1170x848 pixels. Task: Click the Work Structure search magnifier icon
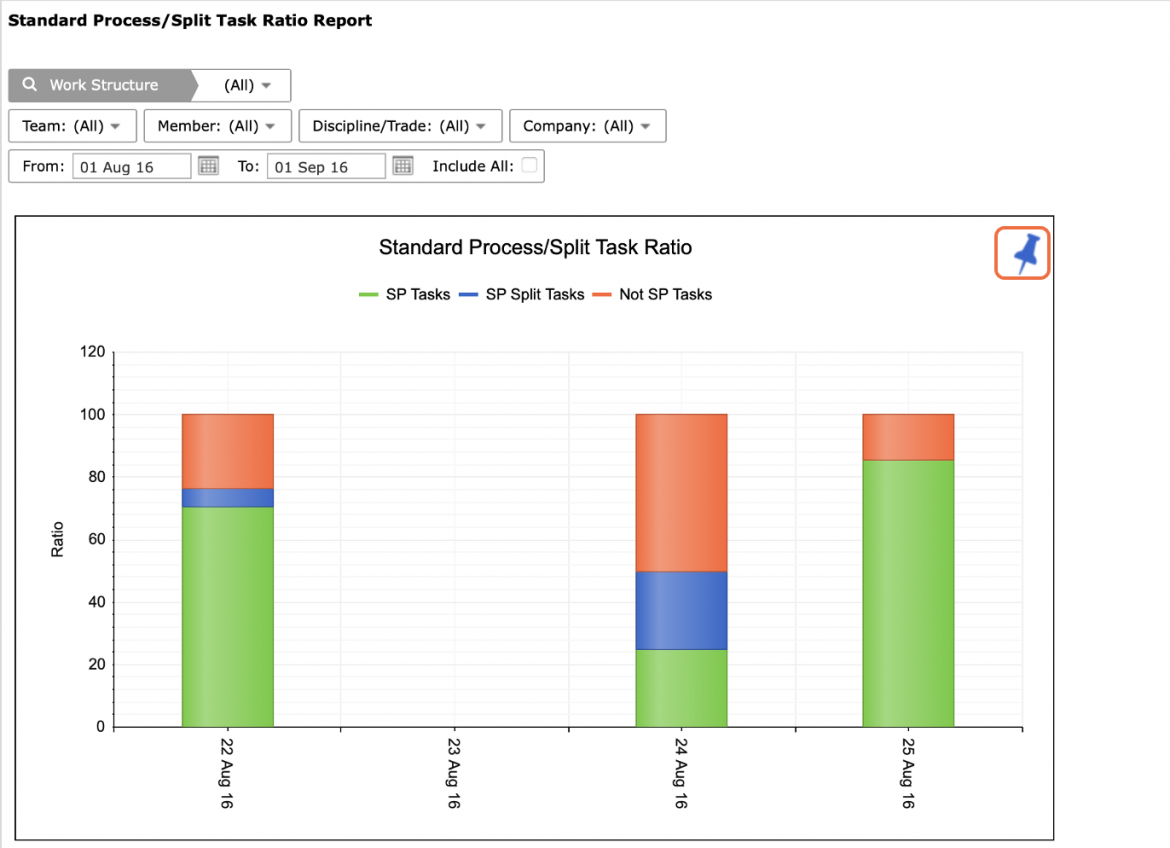[30, 84]
